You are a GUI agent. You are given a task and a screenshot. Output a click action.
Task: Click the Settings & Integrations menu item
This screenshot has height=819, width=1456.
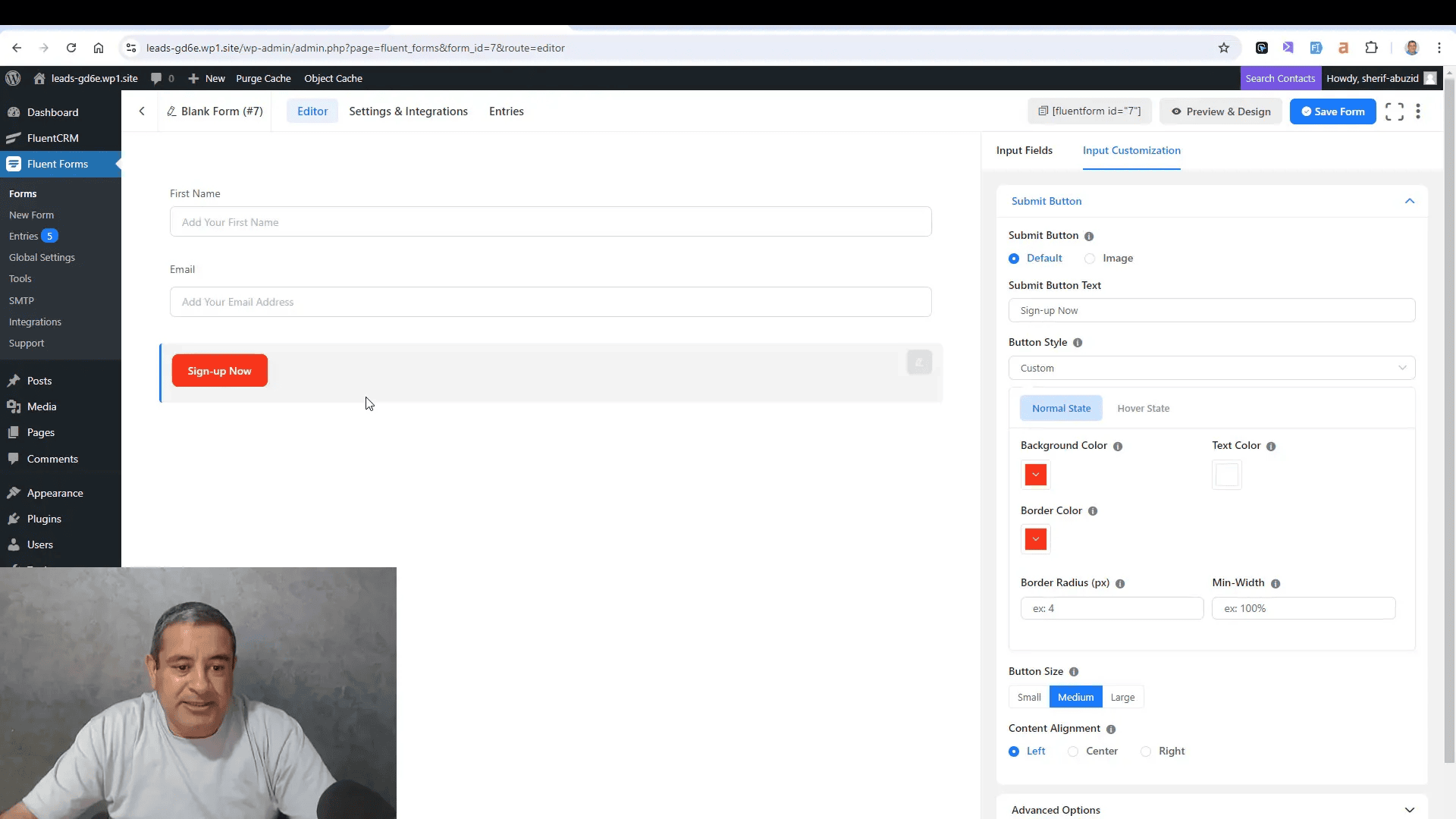click(408, 111)
